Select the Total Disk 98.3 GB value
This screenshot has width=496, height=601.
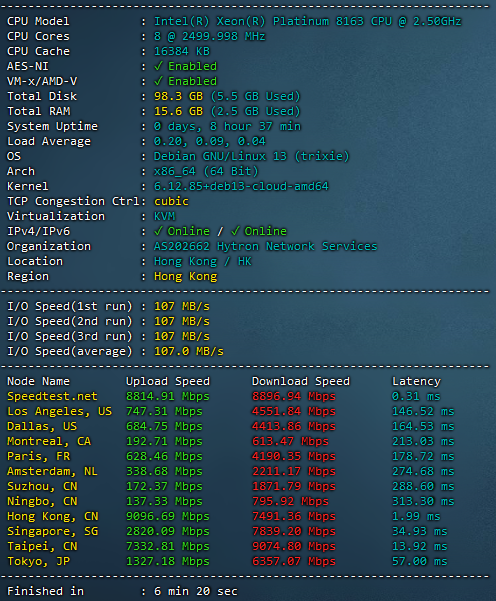click(178, 96)
